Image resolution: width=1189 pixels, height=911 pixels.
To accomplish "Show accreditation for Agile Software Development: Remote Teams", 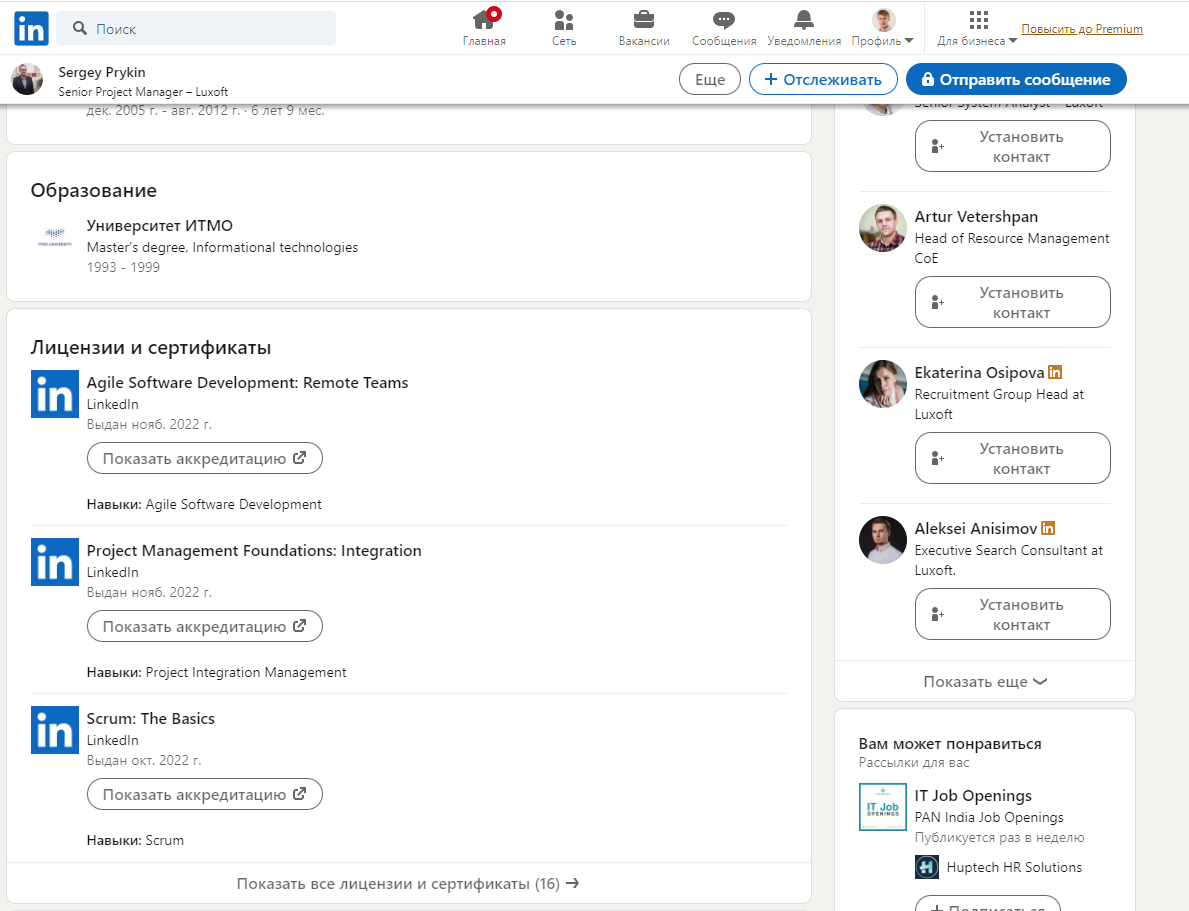I will click(205, 458).
